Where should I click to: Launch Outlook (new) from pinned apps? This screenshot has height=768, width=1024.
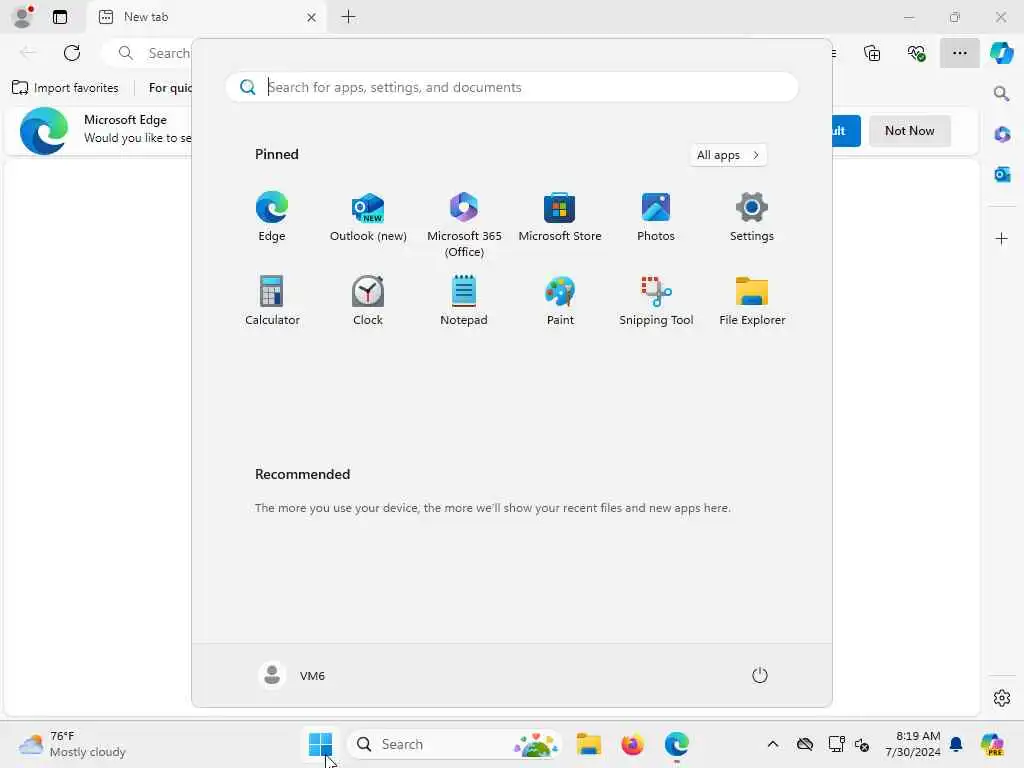tap(368, 217)
